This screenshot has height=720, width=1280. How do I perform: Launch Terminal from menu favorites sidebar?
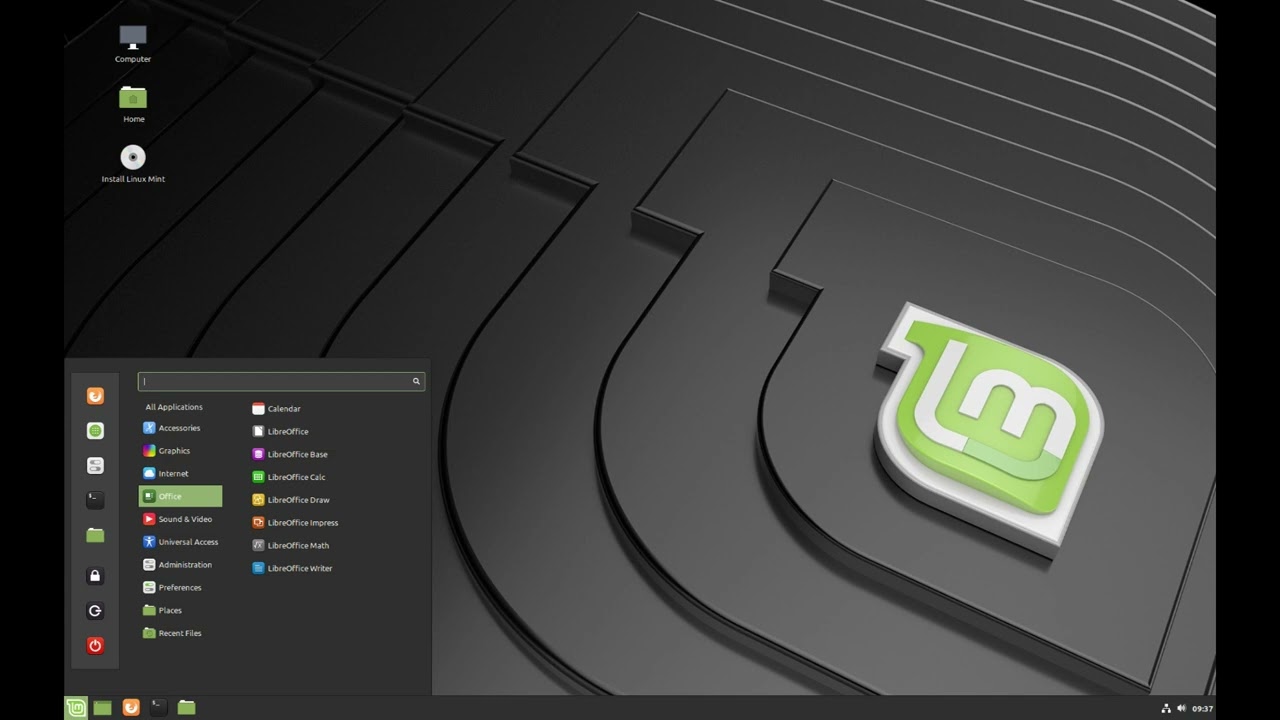click(x=95, y=499)
